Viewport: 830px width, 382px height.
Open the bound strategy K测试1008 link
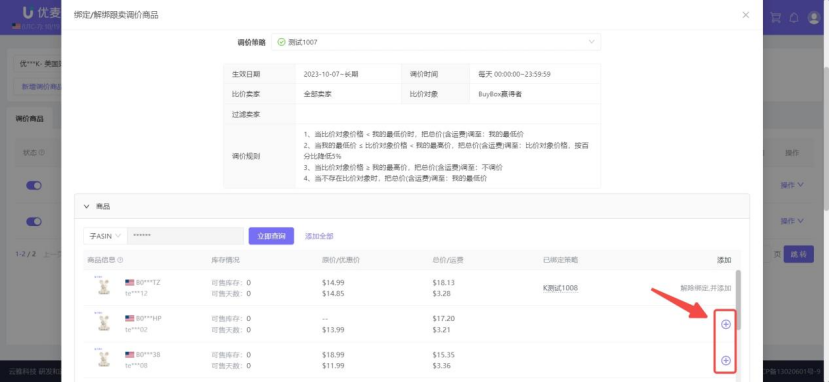point(561,288)
